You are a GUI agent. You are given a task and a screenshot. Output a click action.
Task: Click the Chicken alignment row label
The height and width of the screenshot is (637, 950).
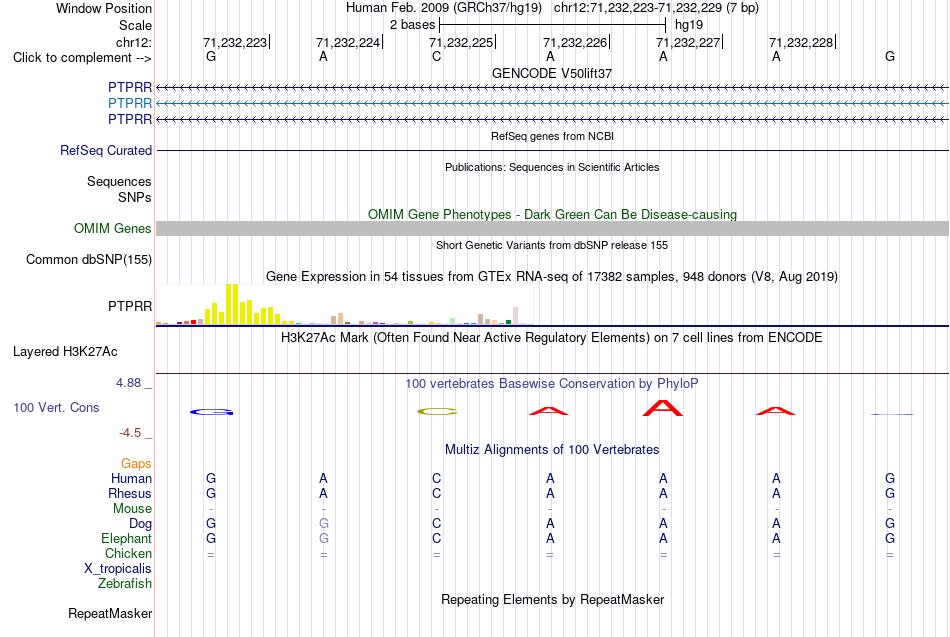[x=128, y=553]
